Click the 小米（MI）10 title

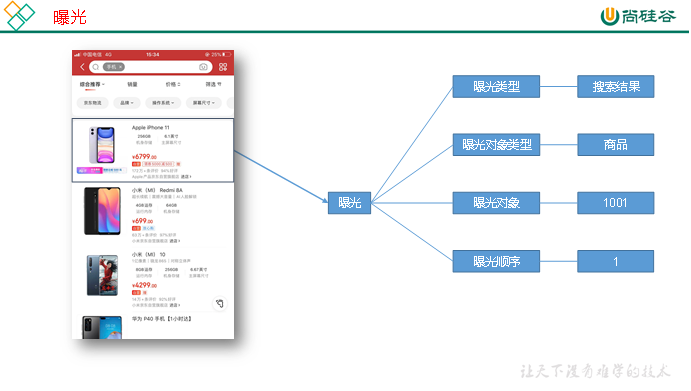pos(149,255)
